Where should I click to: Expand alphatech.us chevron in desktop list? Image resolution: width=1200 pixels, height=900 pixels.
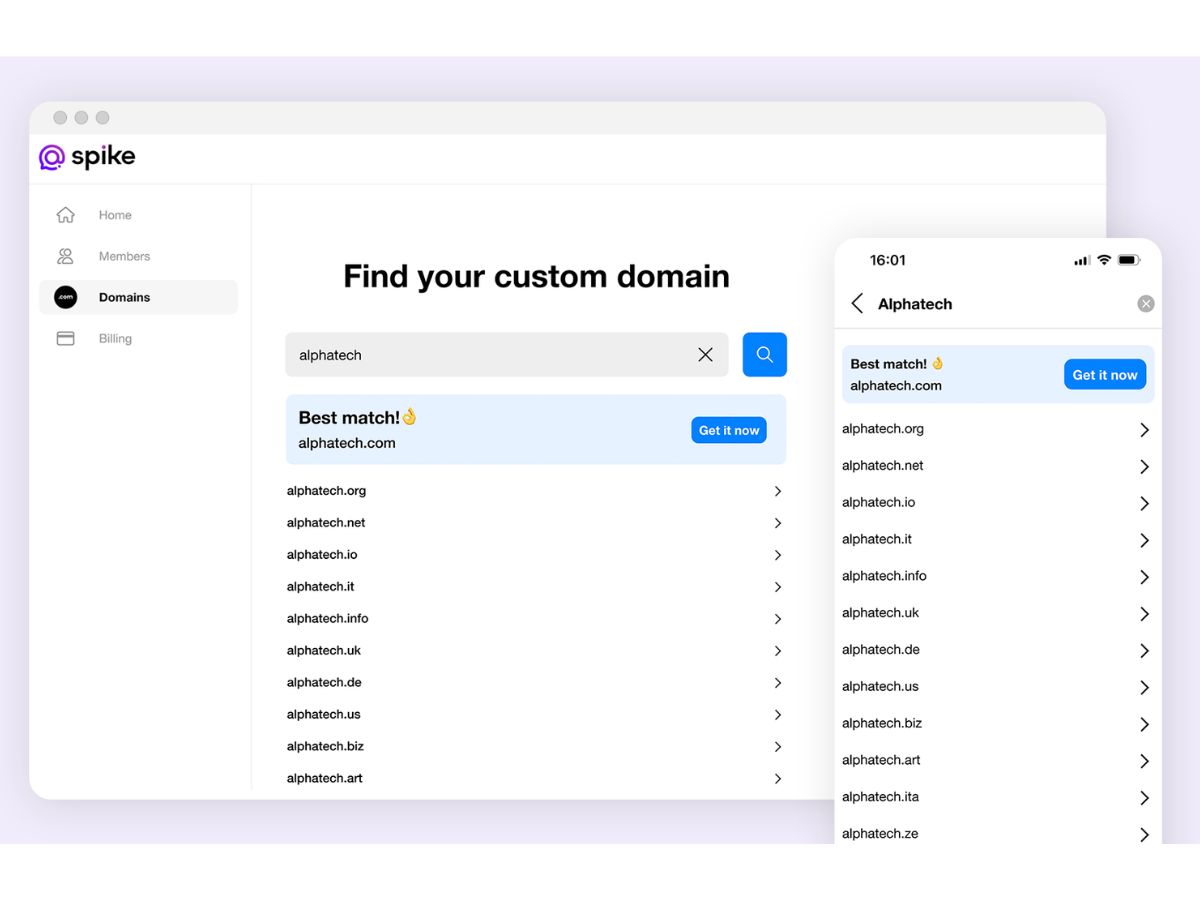point(777,715)
